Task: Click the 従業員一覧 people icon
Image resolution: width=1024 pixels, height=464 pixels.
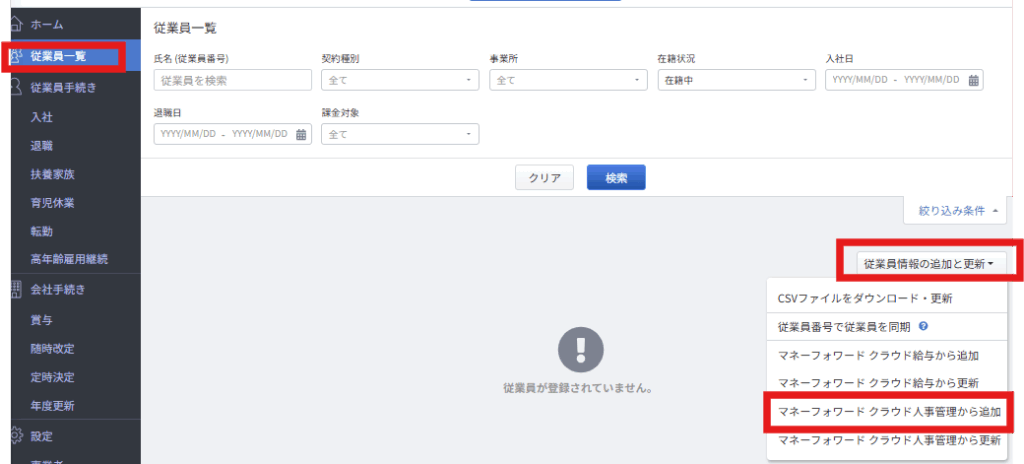Action: (16, 56)
